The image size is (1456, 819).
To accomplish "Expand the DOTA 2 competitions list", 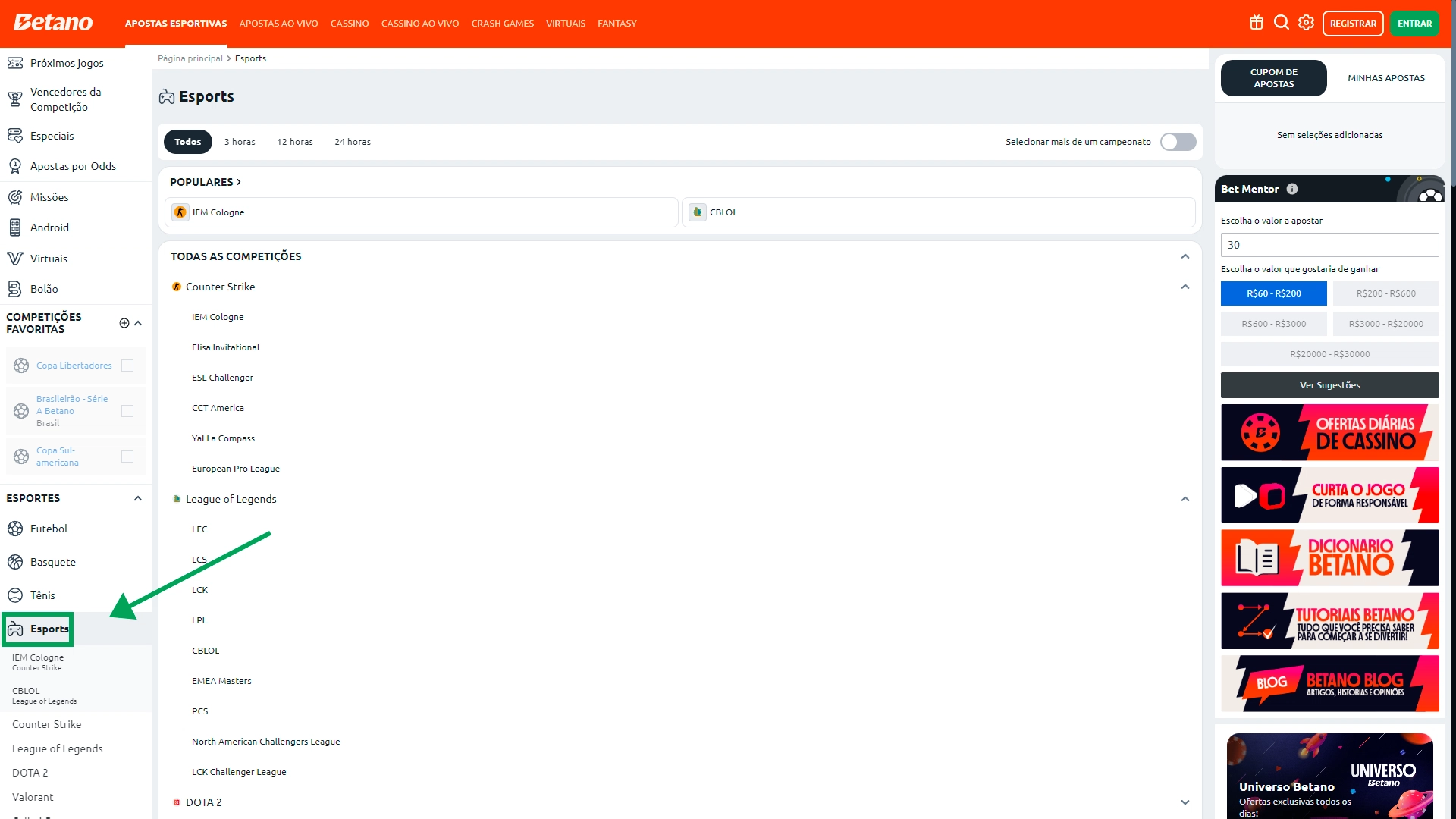I will 1185,802.
